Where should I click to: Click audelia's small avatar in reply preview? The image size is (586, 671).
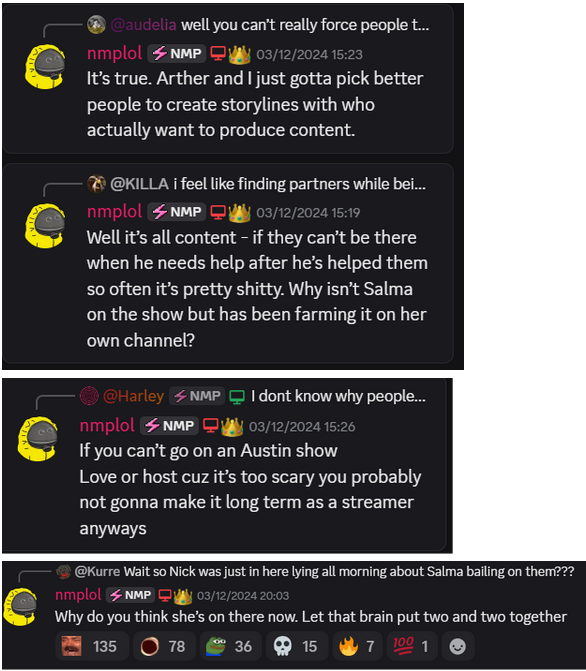(x=96, y=24)
